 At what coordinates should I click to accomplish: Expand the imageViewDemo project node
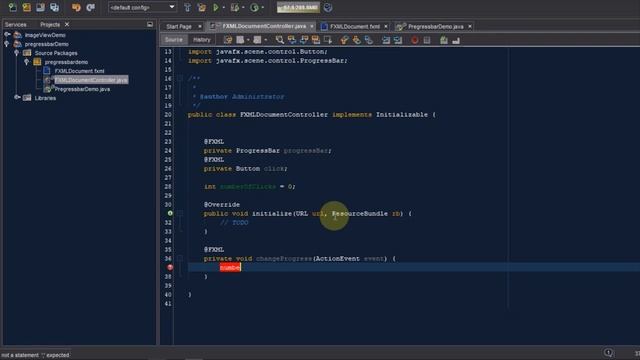click(x=7, y=35)
